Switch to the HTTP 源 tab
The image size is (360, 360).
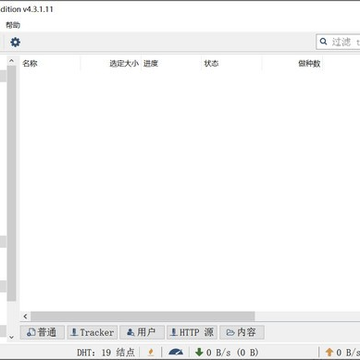(x=192, y=332)
